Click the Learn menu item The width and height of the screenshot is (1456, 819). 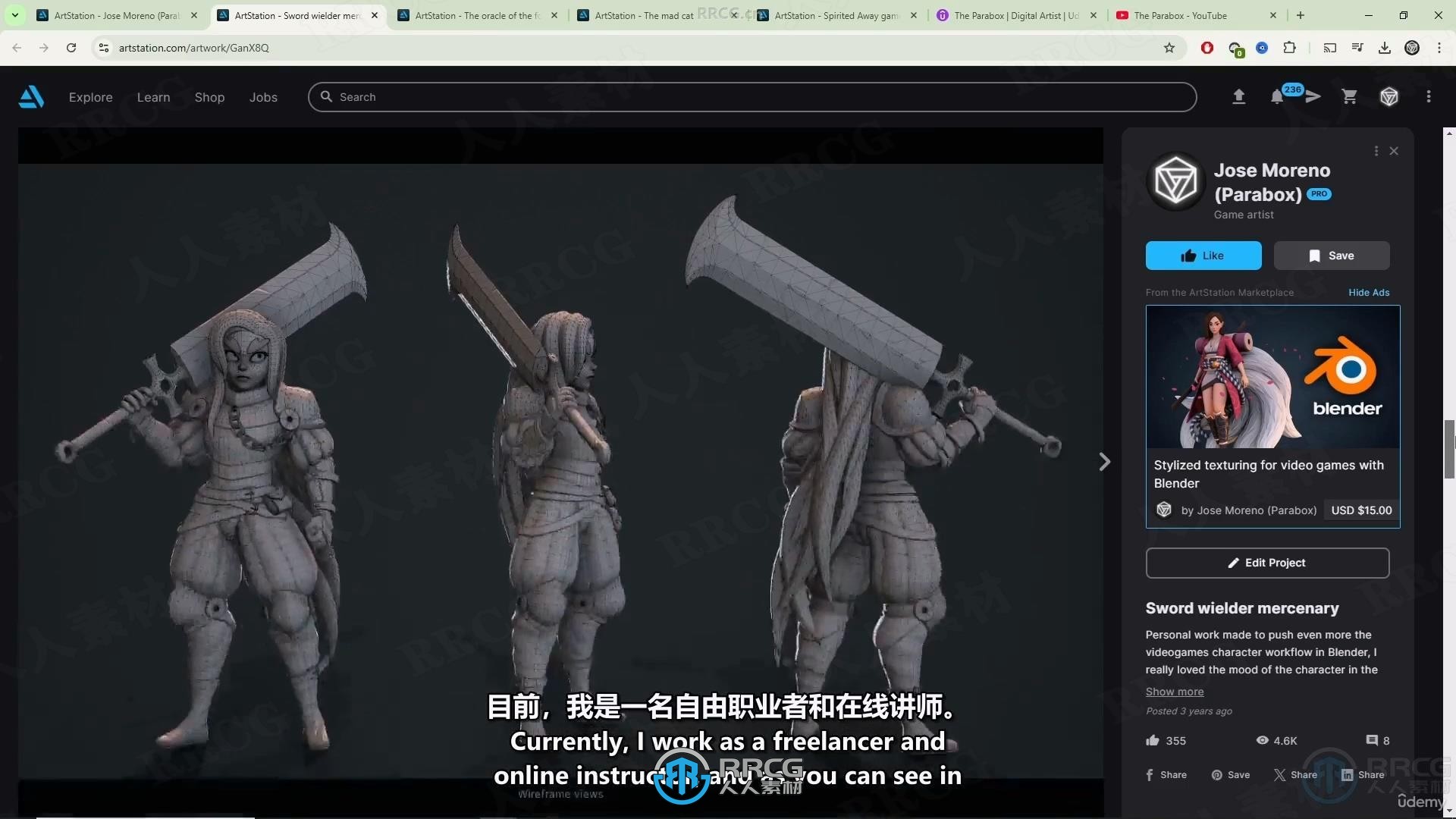[153, 96]
